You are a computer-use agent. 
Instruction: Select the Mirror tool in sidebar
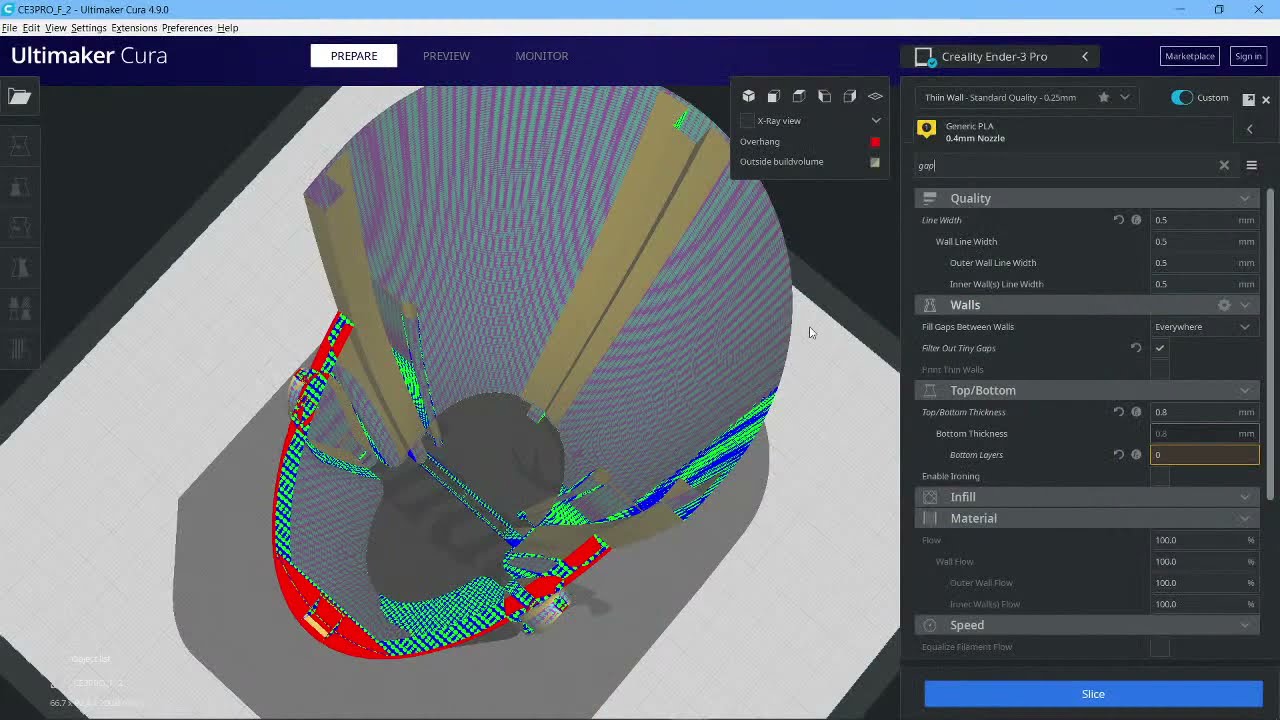point(19,268)
